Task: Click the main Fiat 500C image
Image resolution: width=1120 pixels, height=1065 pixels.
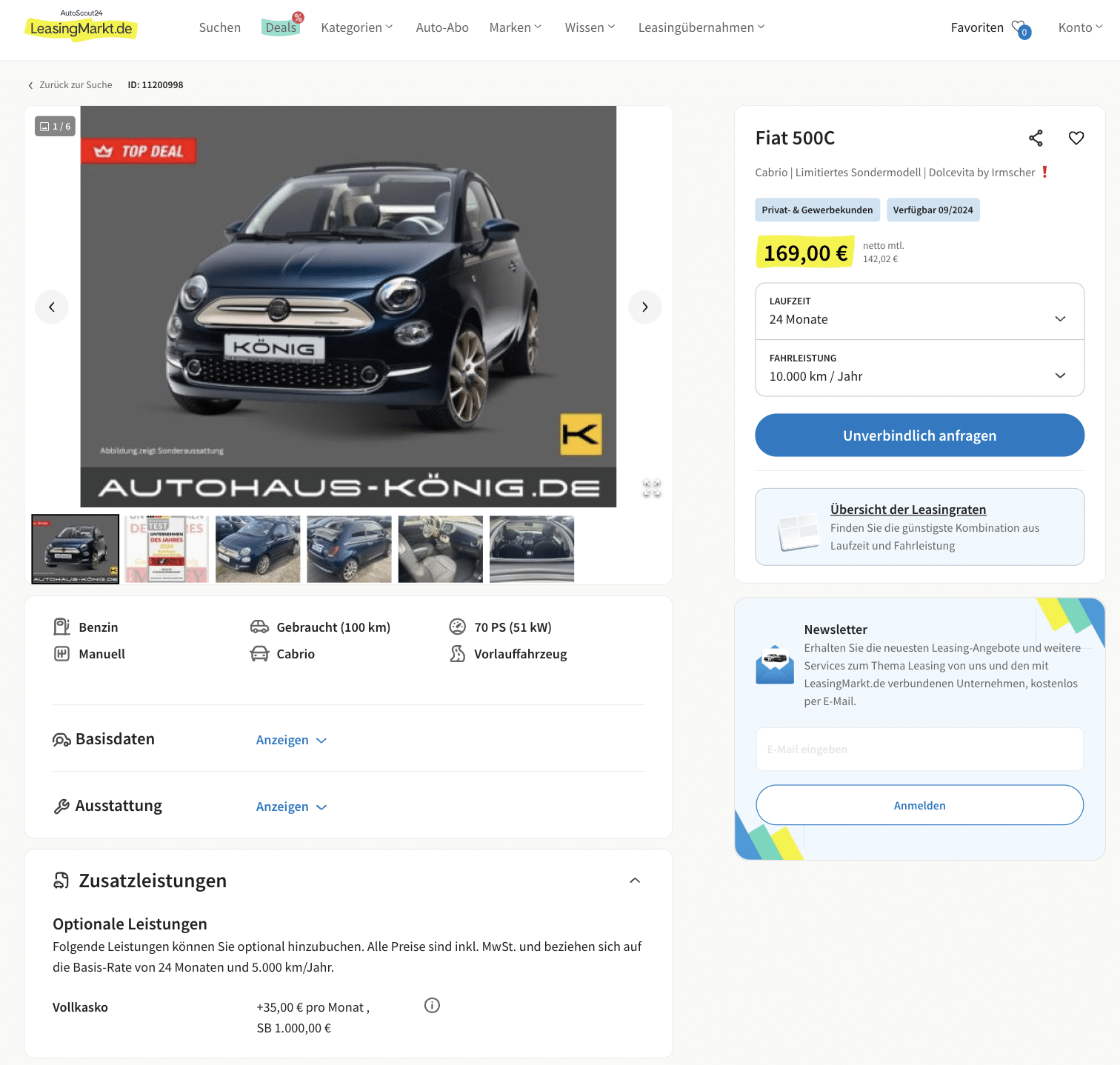Action: pos(348,307)
